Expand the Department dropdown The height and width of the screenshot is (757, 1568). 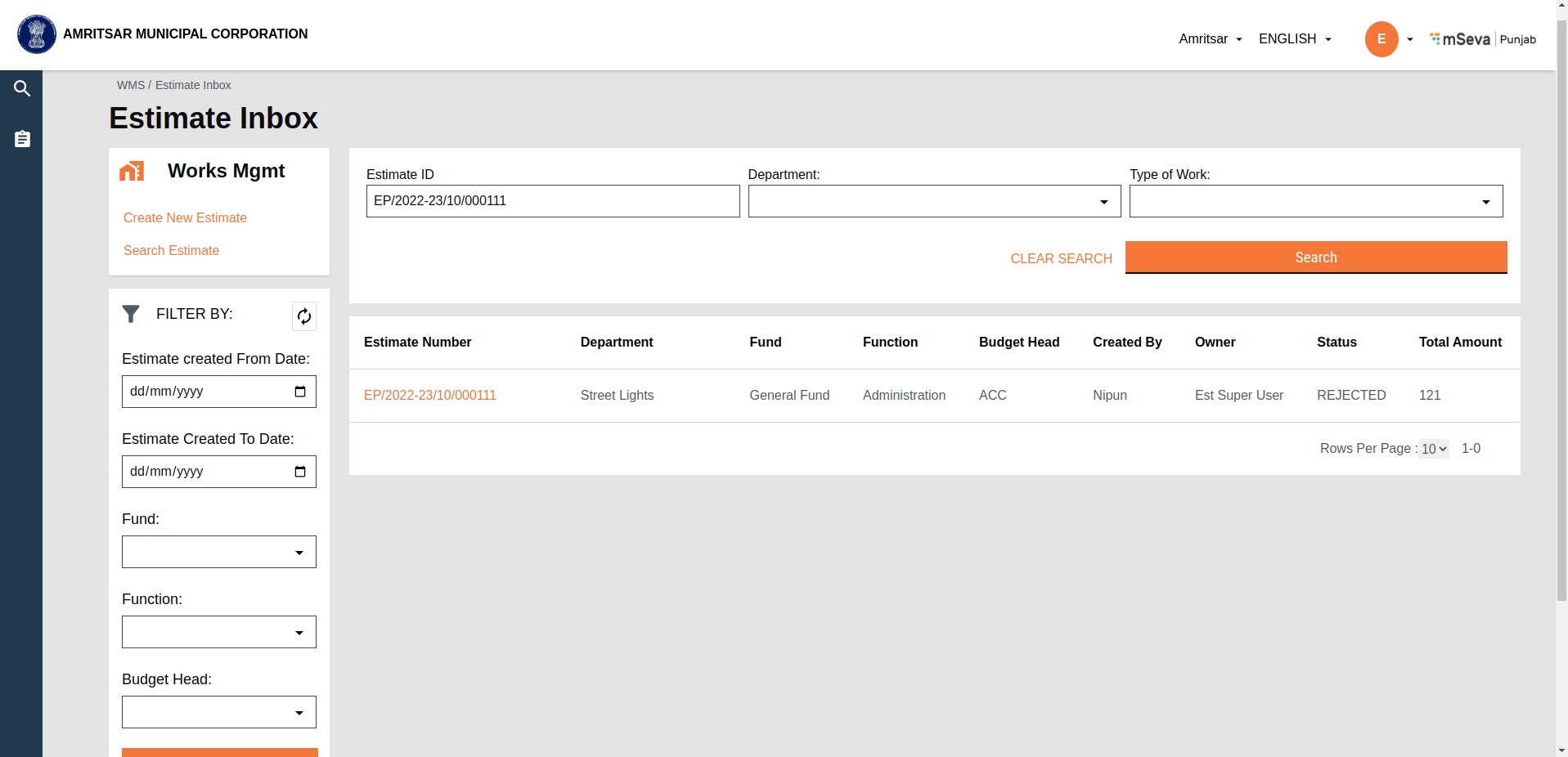(x=934, y=201)
